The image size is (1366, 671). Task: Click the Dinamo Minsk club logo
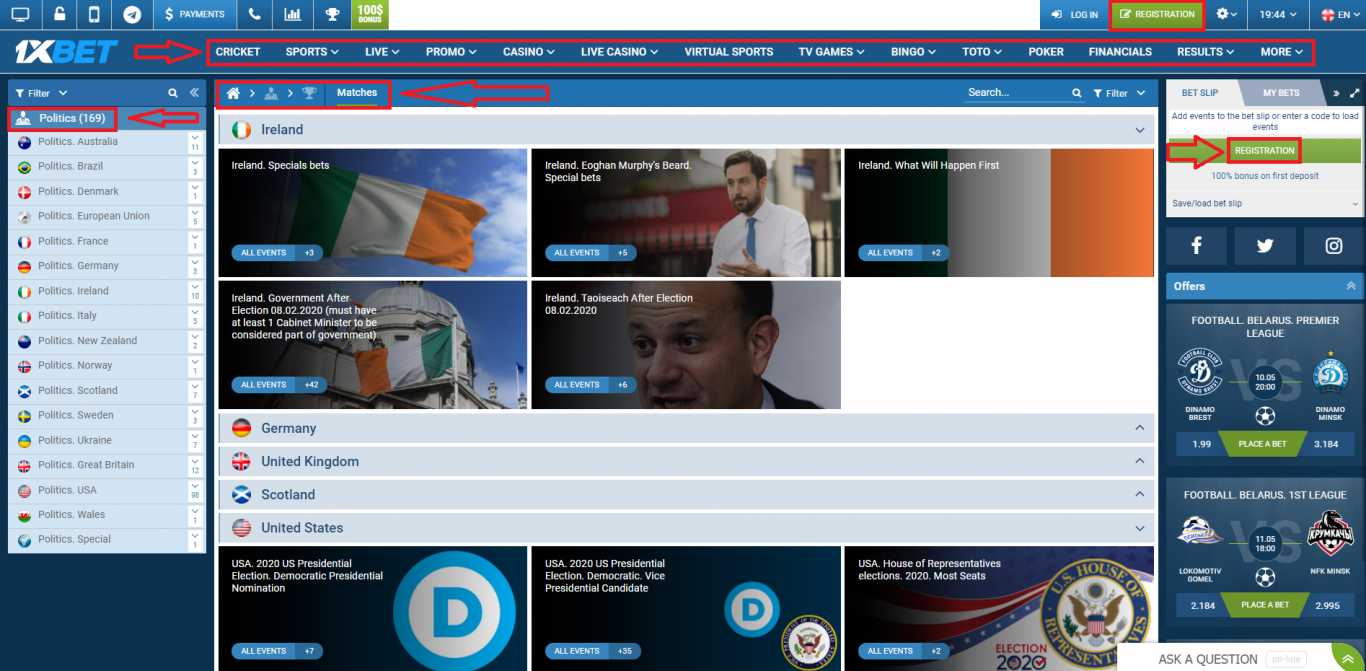click(1330, 372)
